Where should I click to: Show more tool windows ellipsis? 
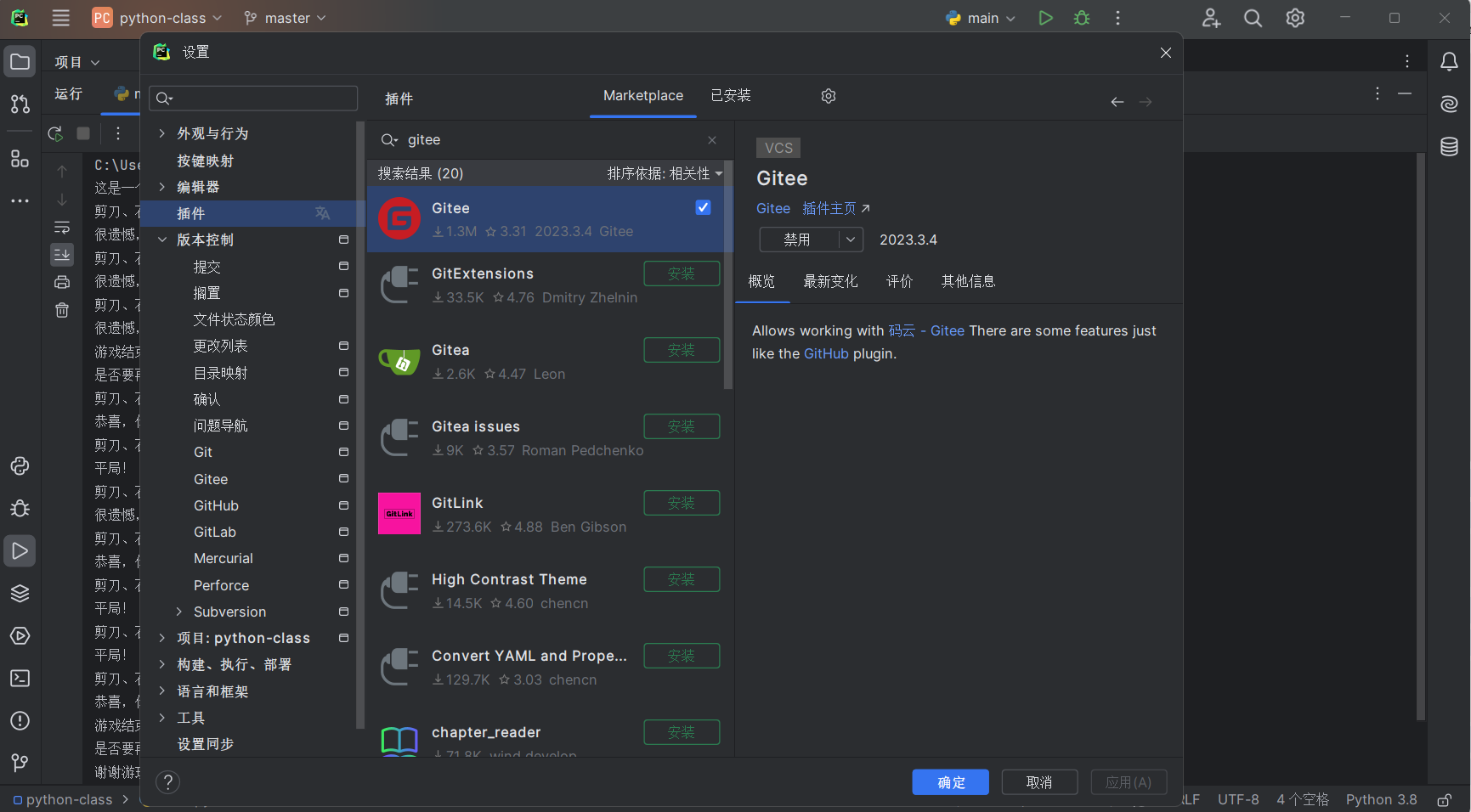pyautogui.click(x=20, y=201)
